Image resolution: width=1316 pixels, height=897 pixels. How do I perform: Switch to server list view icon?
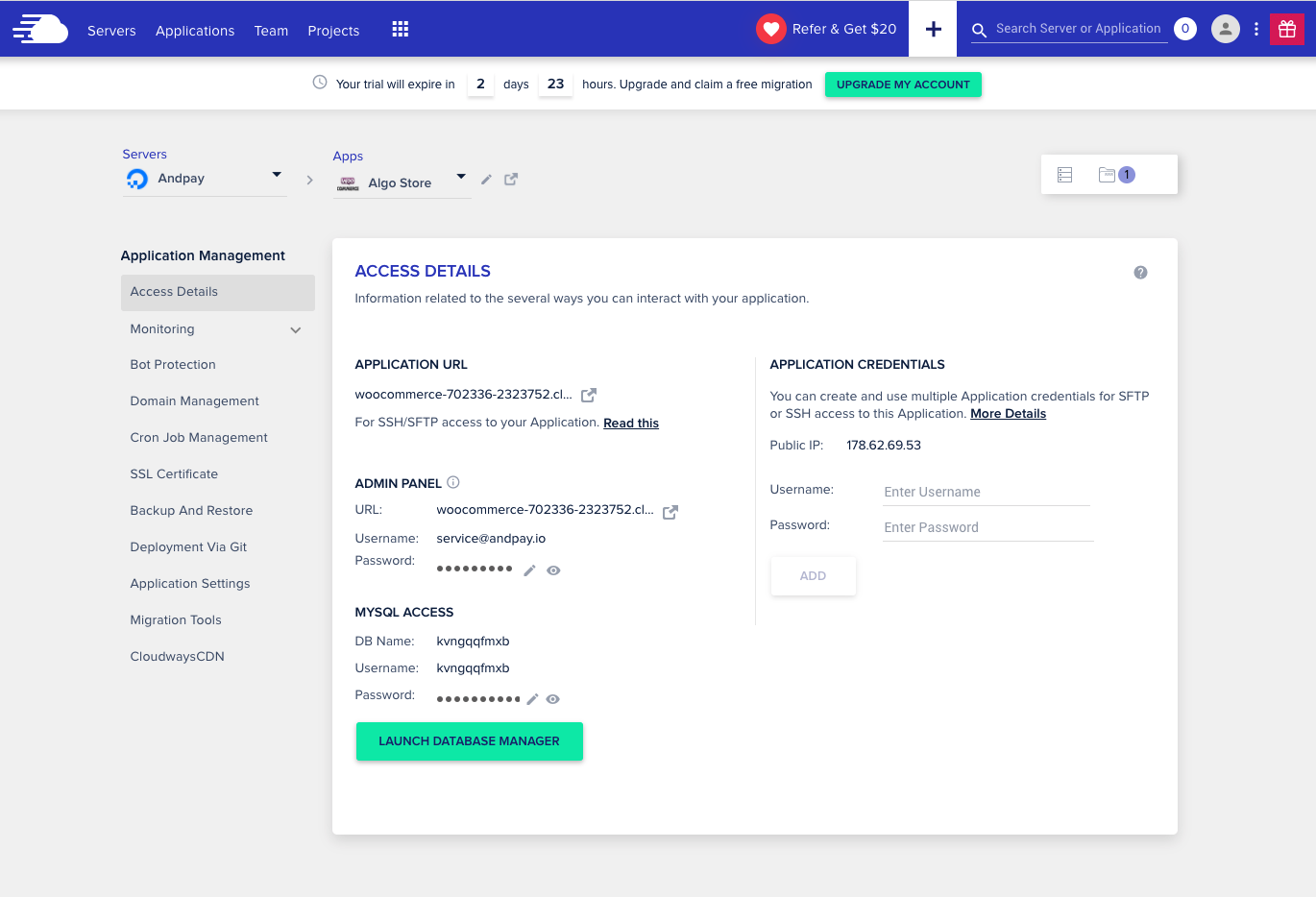tap(1064, 175)
